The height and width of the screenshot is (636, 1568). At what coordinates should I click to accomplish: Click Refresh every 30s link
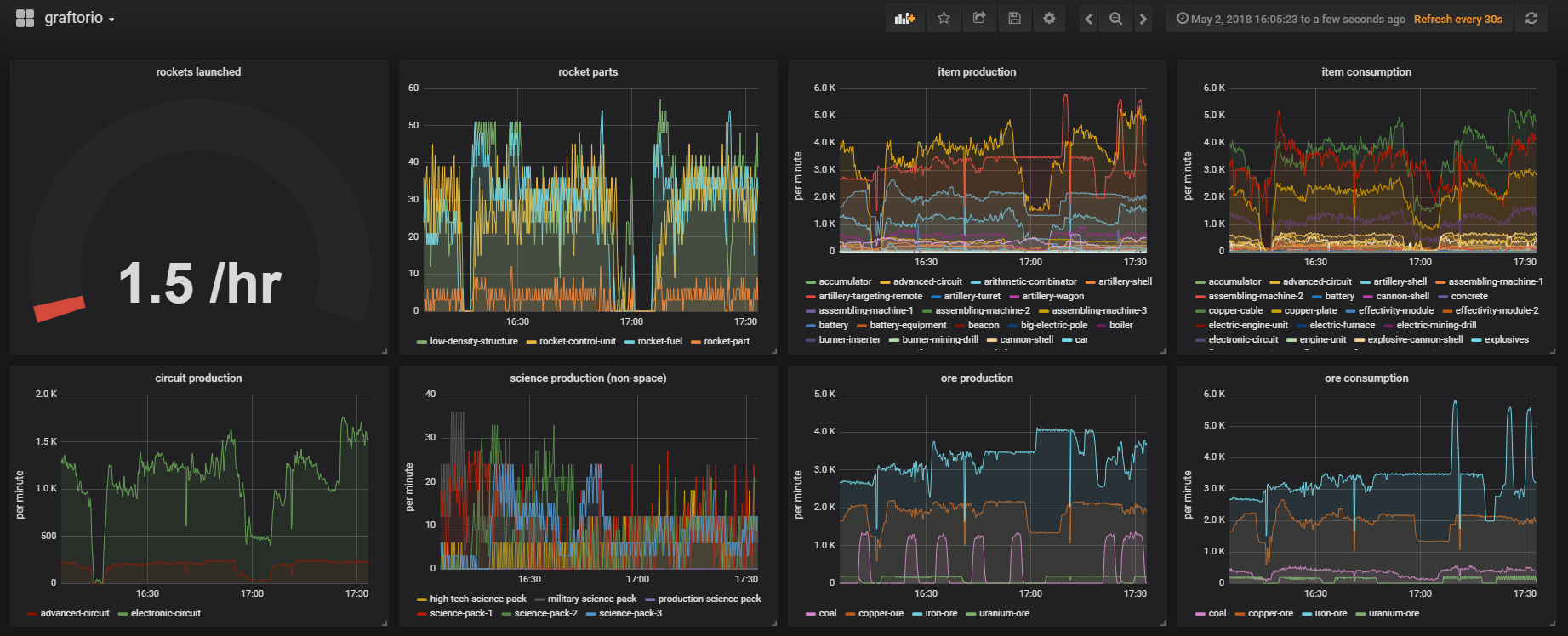(1458, 19)
